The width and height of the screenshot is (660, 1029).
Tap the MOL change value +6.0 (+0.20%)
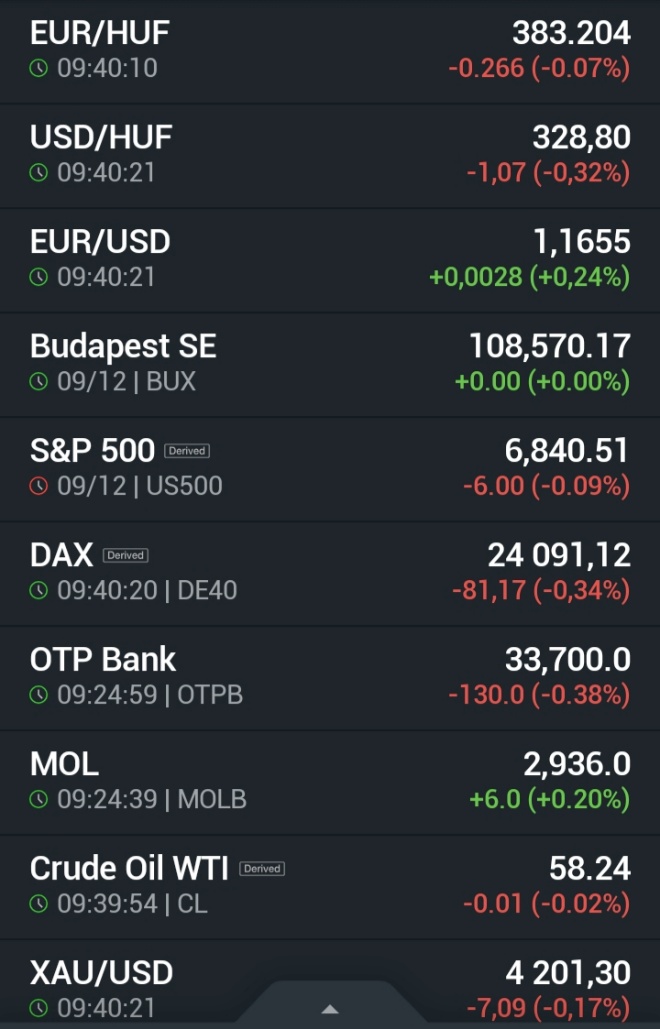pyautogui.click(x=549, y=799)
